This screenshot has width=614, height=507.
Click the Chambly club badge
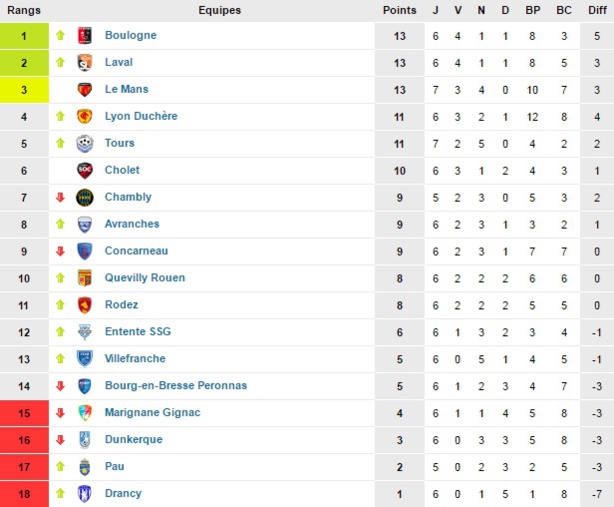click(x=85, y=197)
